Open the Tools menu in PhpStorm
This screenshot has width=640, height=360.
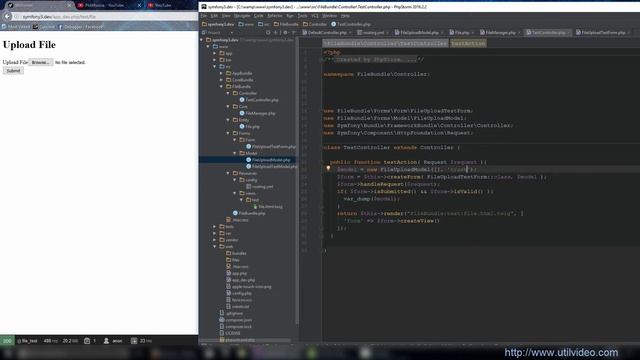(x=302, y=16)
